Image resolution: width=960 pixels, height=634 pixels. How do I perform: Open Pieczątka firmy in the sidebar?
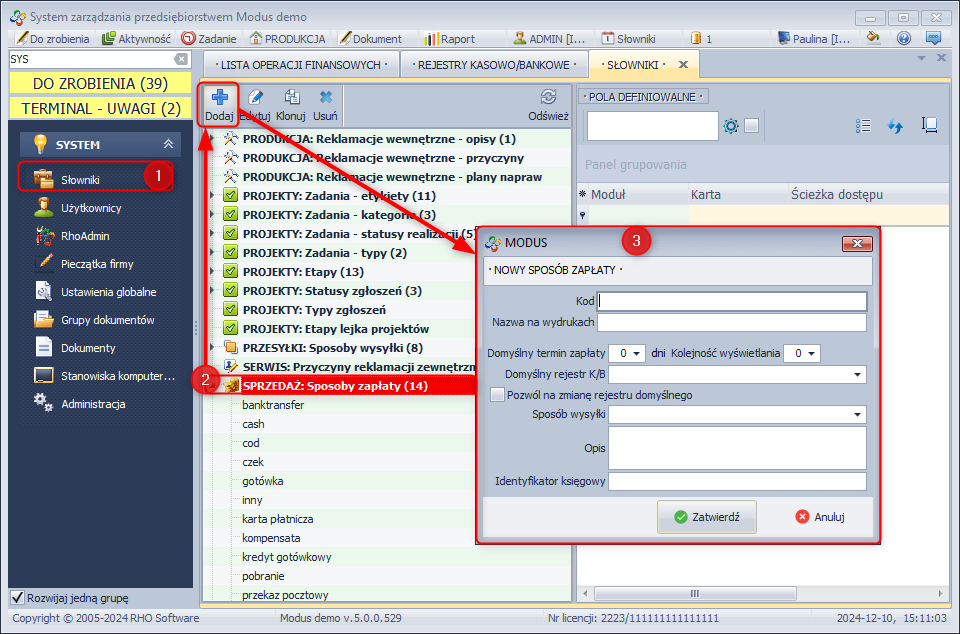click(x=96, y=264)
